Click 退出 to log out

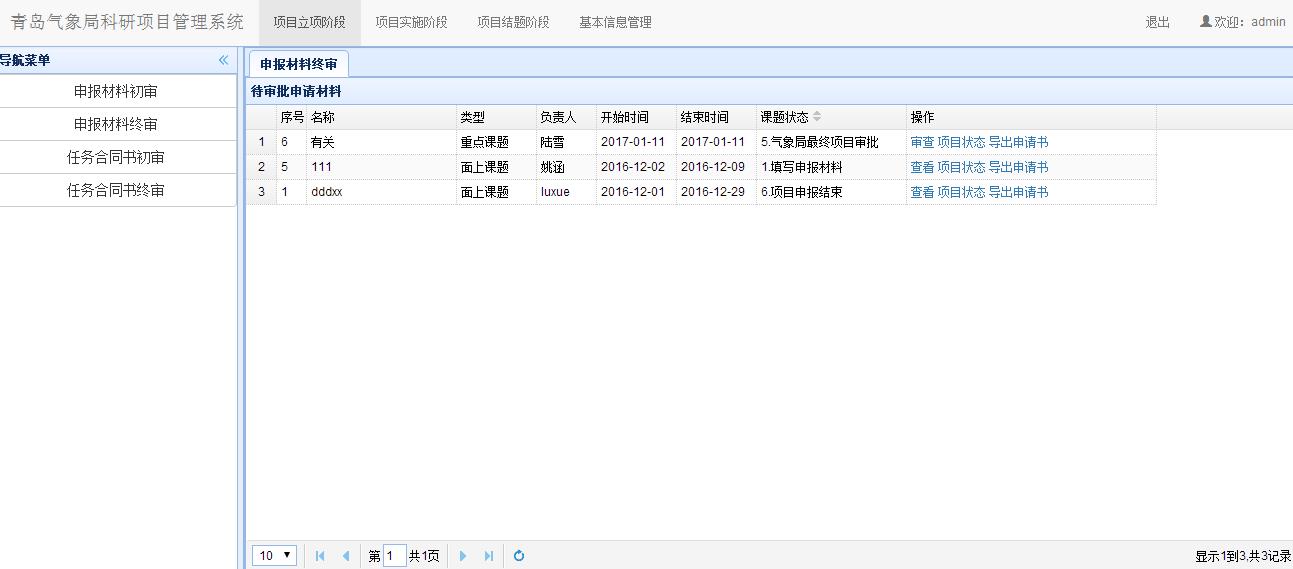(1158, 22)
